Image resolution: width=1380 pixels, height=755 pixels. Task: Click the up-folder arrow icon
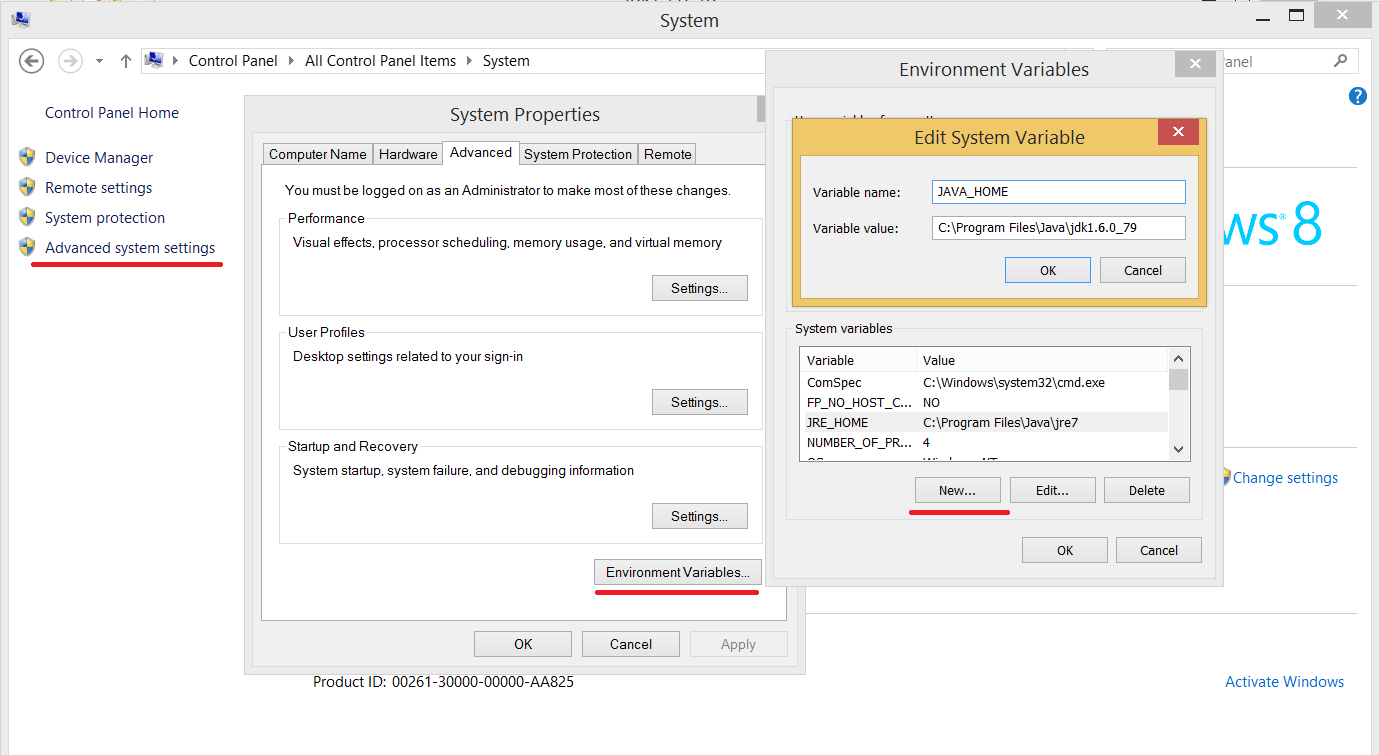click(x=126, y=61)
